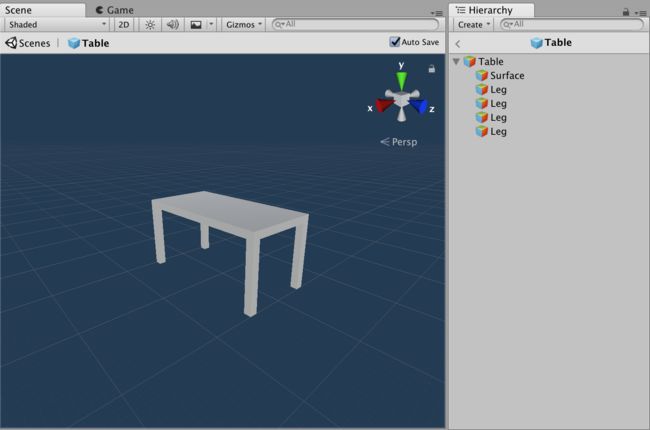Open the Shaded draw mode dropdown
Image resolution: width=650 pixels, height=430 pixels.
(x=57, y=24)
